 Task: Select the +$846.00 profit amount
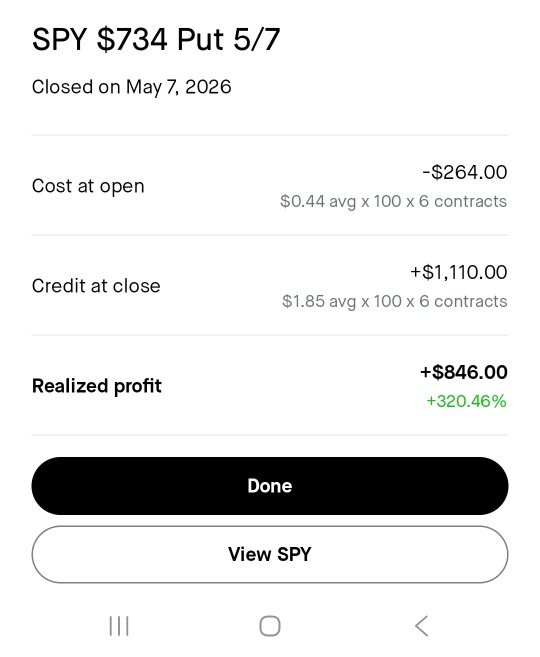(x=464, y=372)
